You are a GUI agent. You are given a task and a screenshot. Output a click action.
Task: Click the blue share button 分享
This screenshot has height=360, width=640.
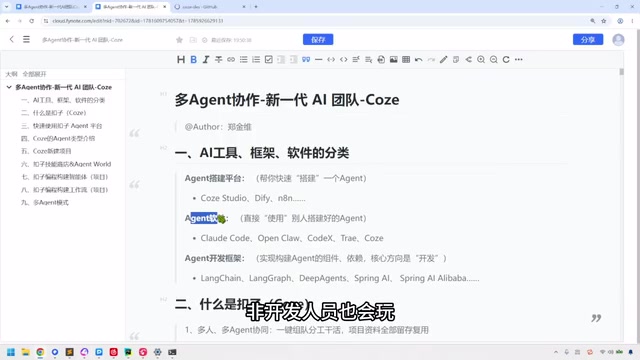[x=588, y=40]
